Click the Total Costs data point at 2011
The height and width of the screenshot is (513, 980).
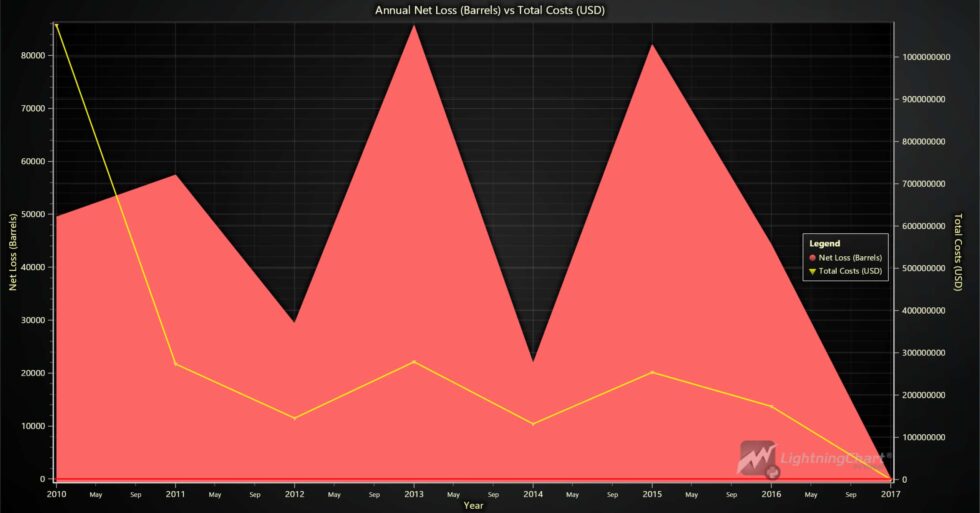click(176, 364)
